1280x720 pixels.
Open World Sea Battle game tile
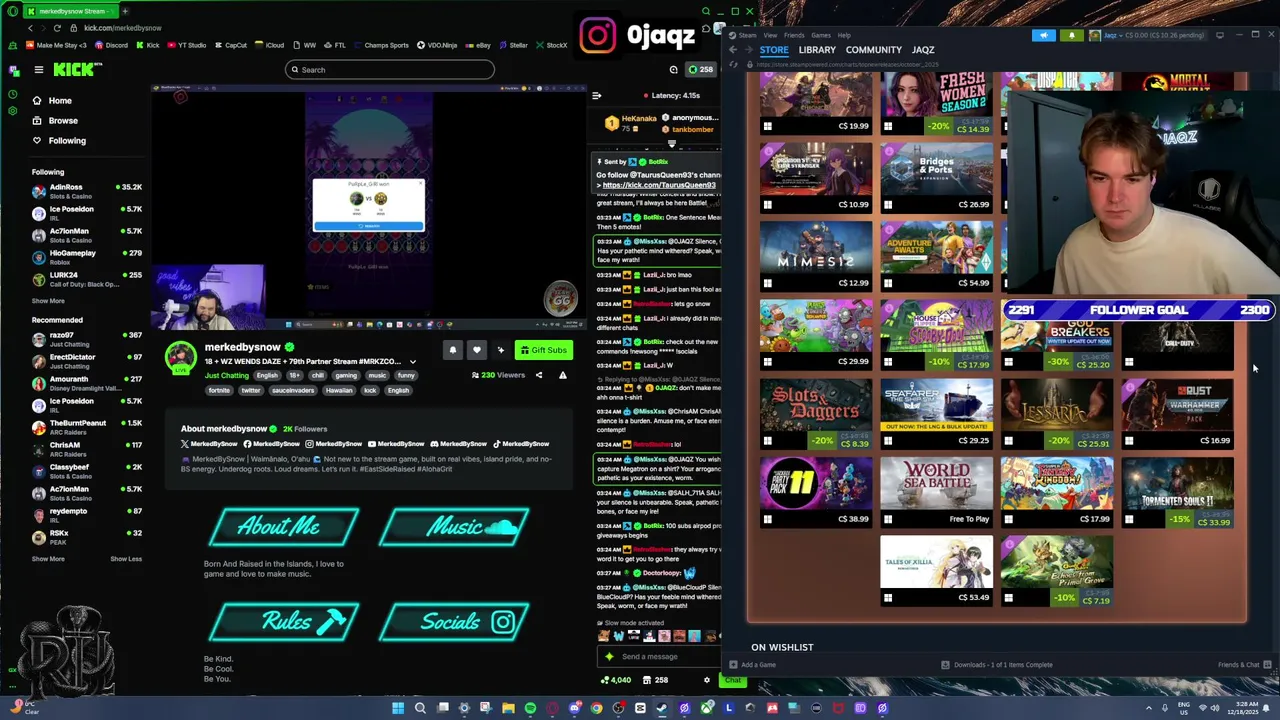pyautogui.click(x=937, y=491)
